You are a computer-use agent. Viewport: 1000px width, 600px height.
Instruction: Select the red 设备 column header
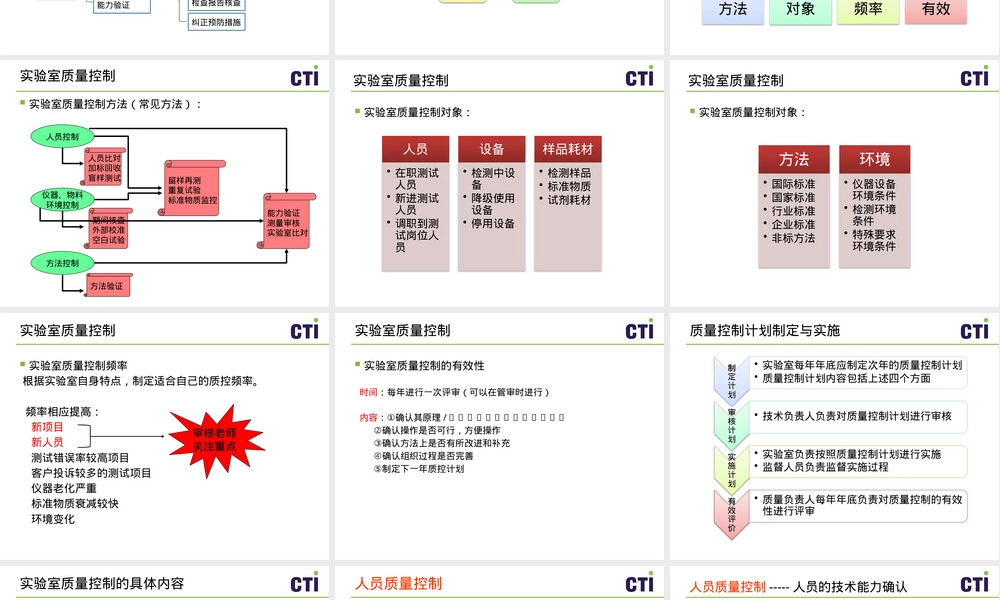tap(492, 149)
